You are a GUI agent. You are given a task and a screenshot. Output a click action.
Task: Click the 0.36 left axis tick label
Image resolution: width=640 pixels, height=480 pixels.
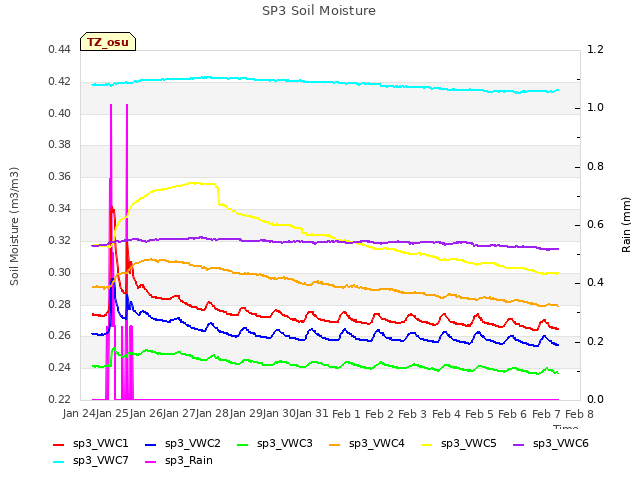pos(59,176)
